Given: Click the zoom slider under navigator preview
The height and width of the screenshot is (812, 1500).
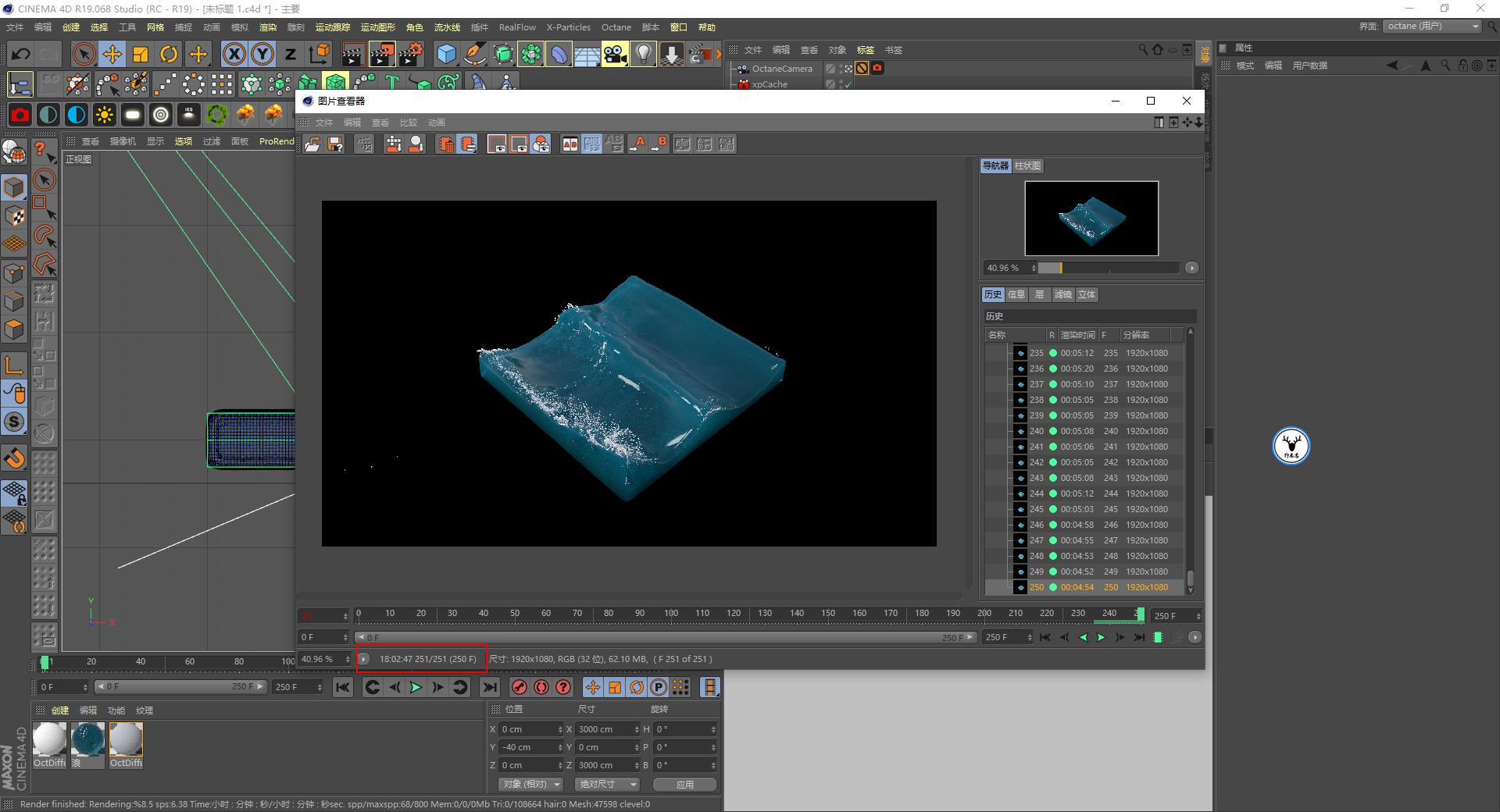Looking at the screenshot, I should pos(1108,268).
